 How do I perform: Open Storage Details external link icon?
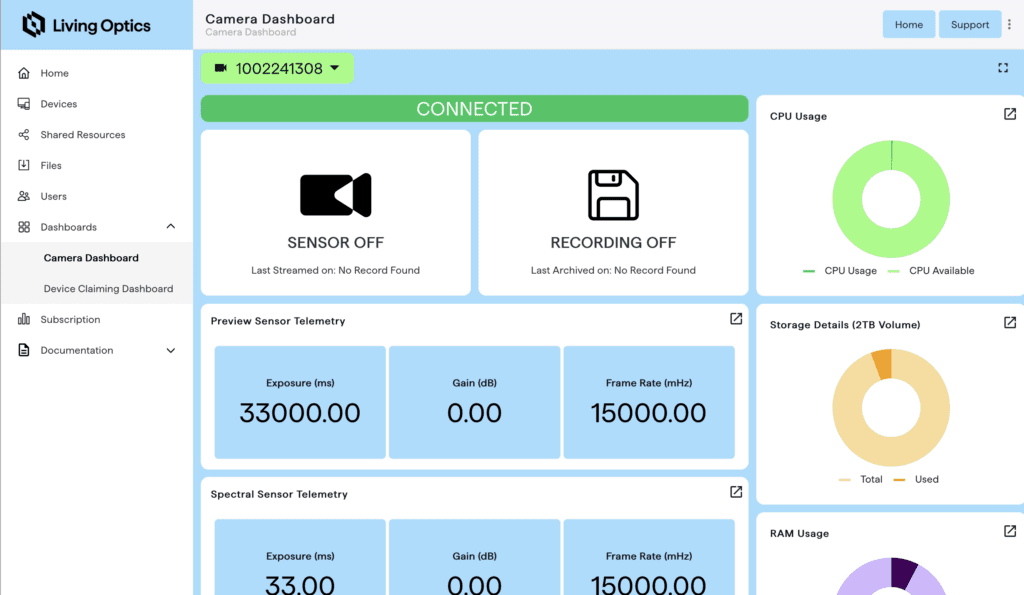[x=1010, y=323]
